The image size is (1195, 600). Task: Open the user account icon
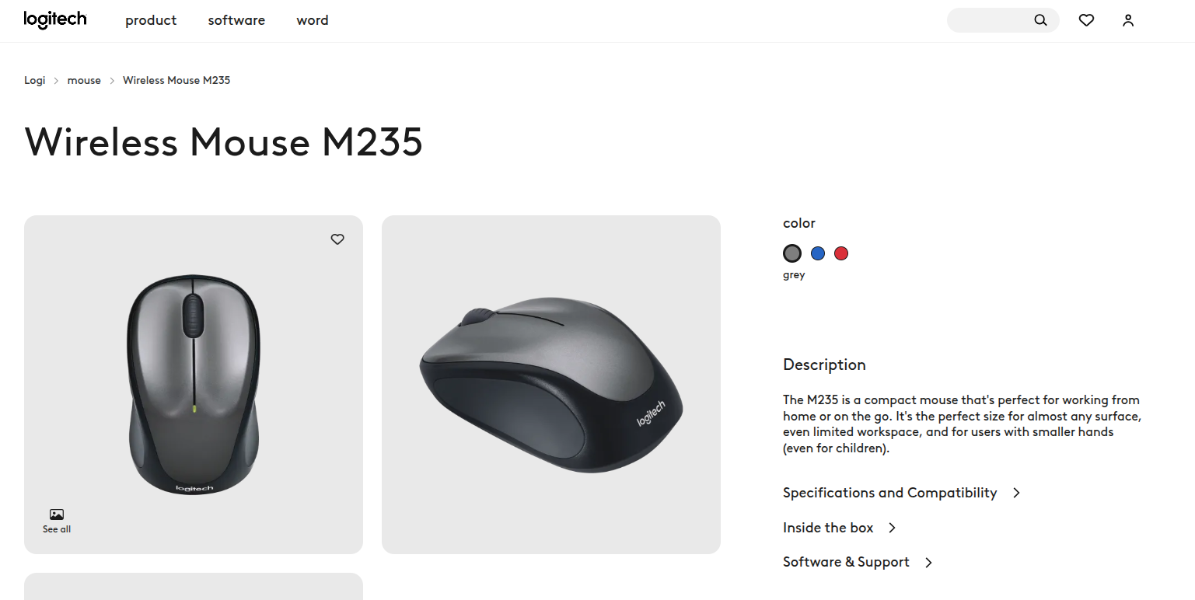tap(1128, 20)
